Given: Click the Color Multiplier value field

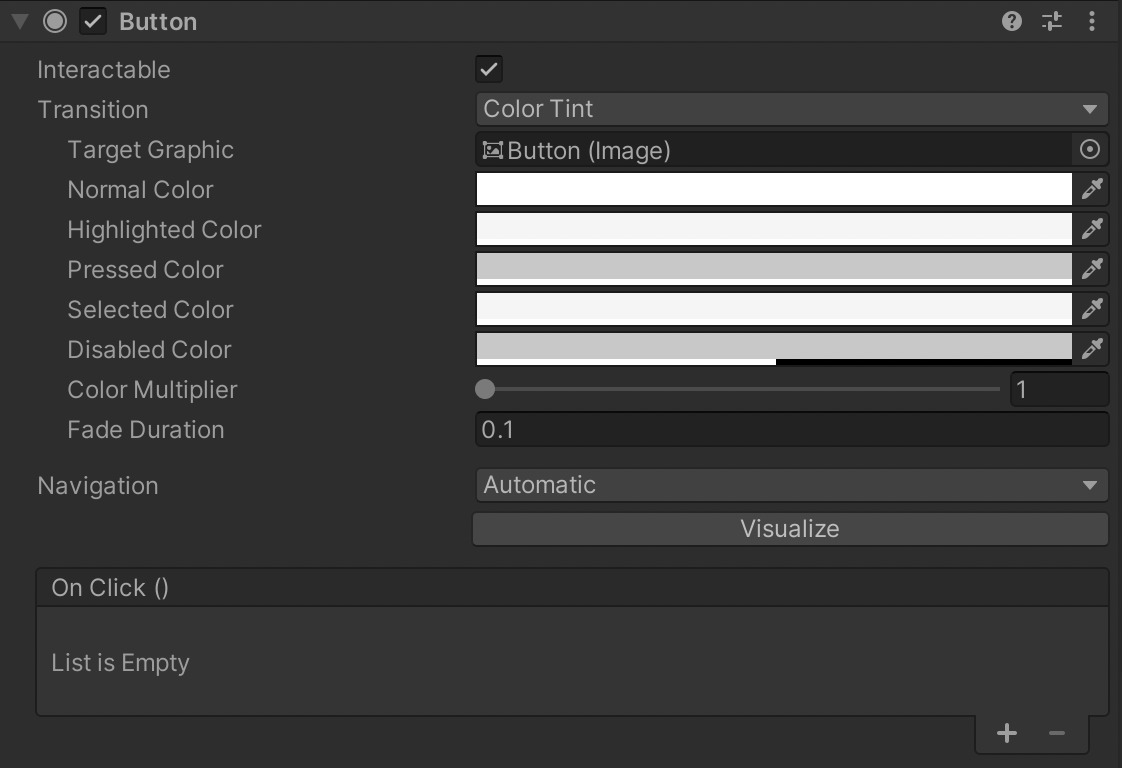Looking at the screenshot, I should [x=1060, y=389].
